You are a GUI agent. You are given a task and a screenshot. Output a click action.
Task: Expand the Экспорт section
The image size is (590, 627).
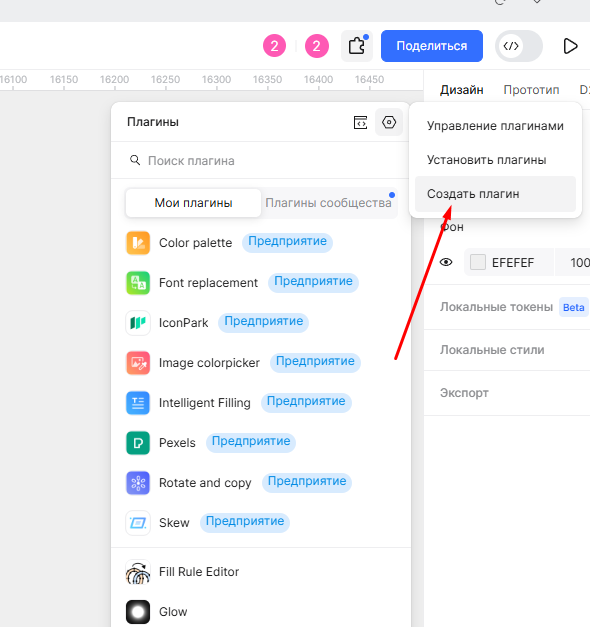464,393
